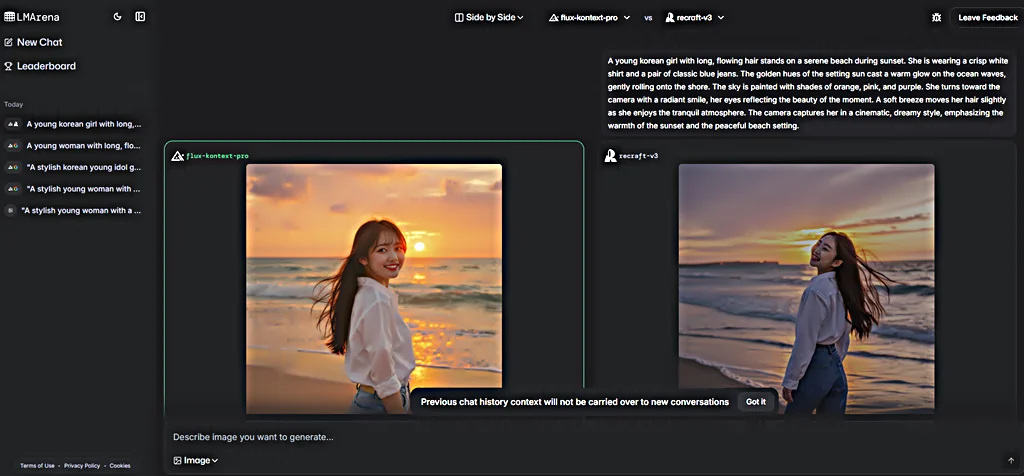Viewport: 1024px width, 476px height.
Task: Open chat "A young woman with long, flo..."
Action: [83, 145]
